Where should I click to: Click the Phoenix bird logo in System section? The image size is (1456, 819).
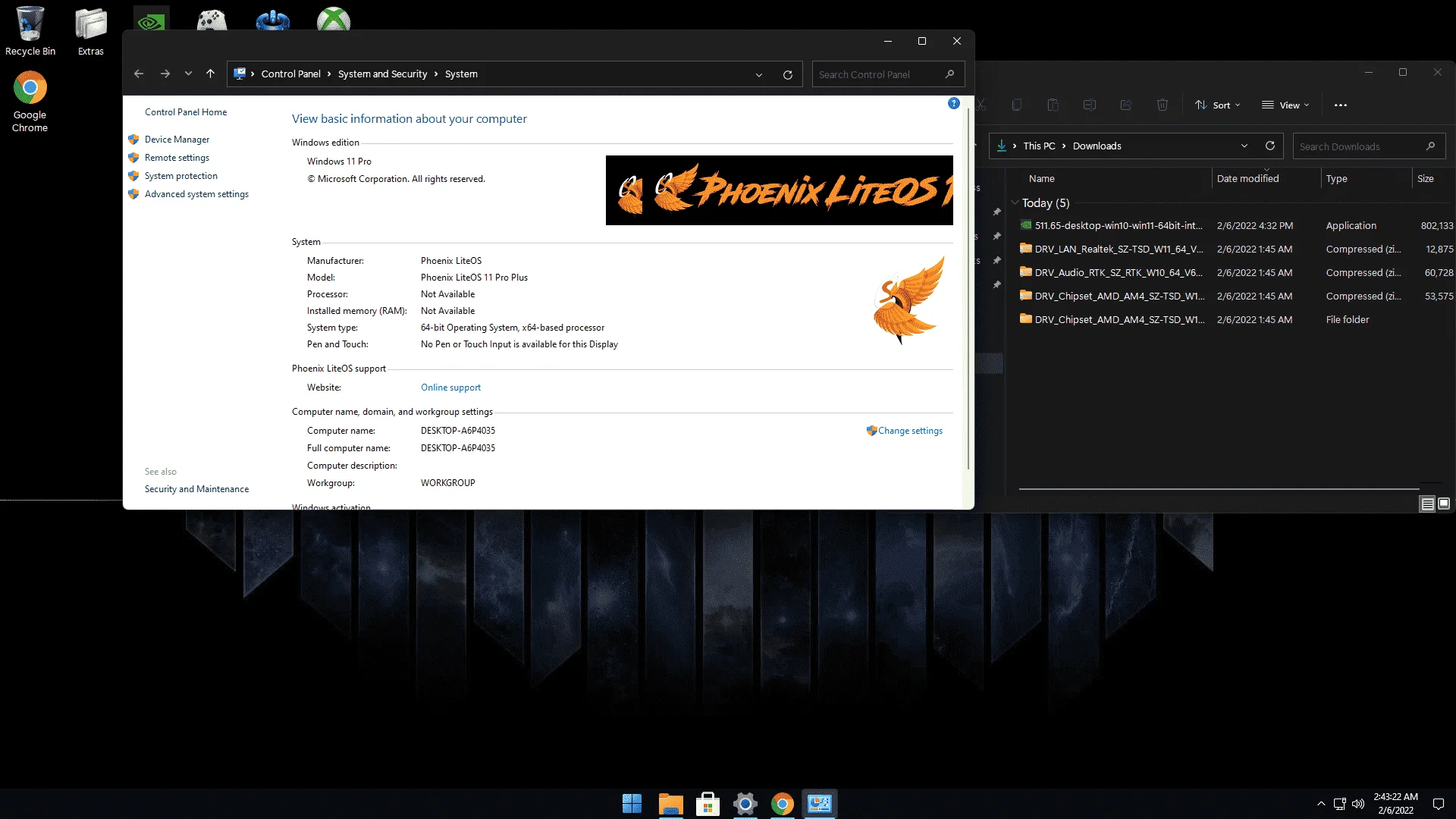click(x=908, y=300)
